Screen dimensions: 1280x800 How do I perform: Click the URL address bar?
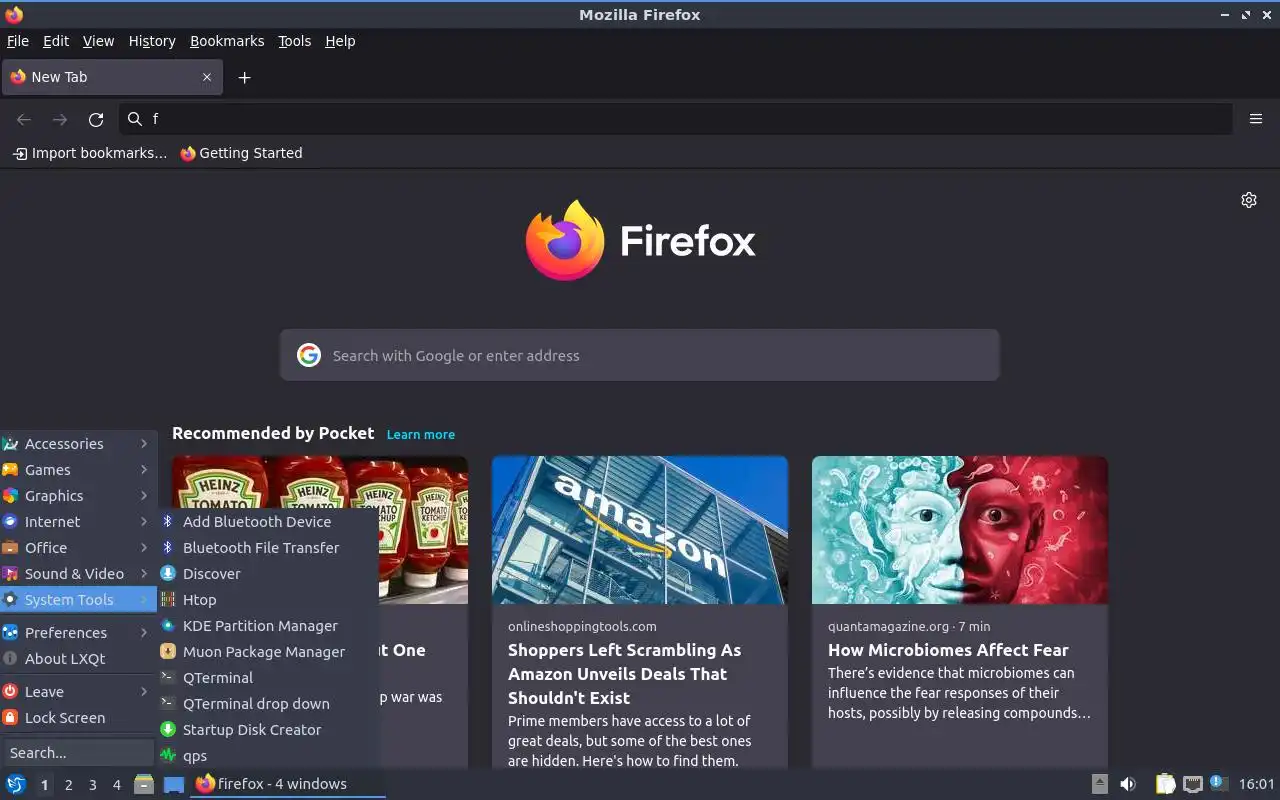pyautogui.click(x=676, y=119)
